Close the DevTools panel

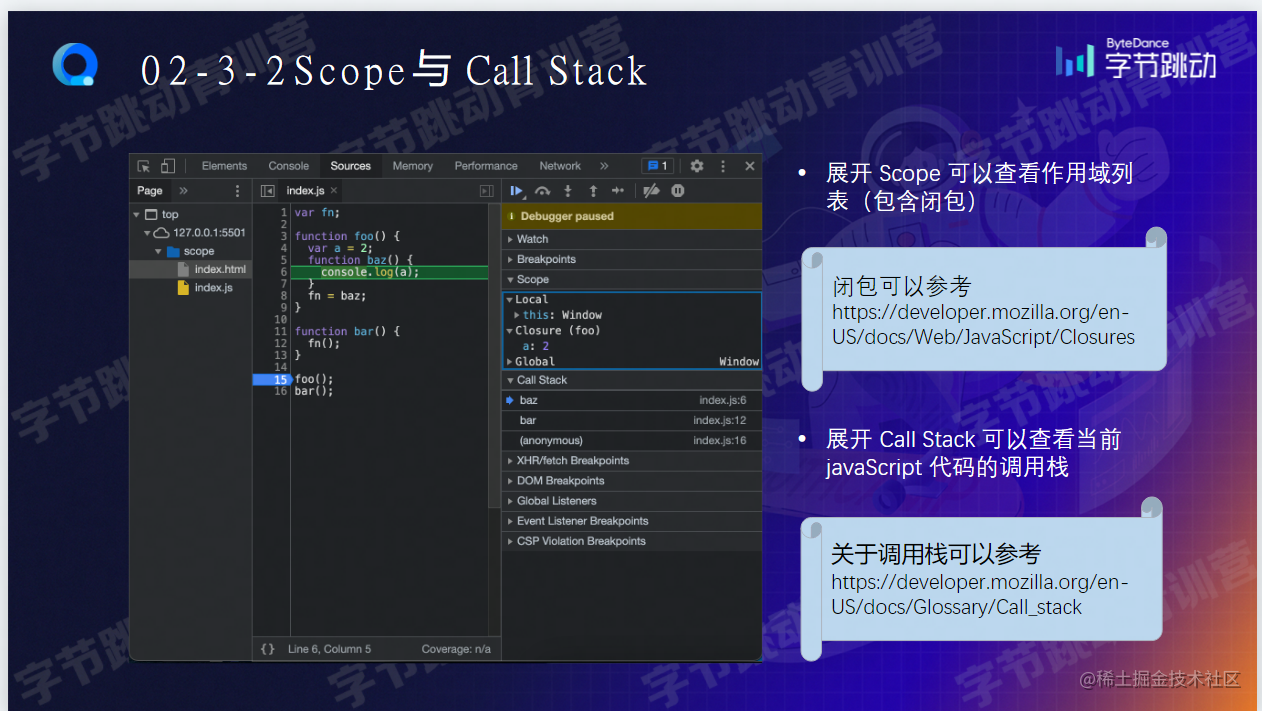point(750,166)
